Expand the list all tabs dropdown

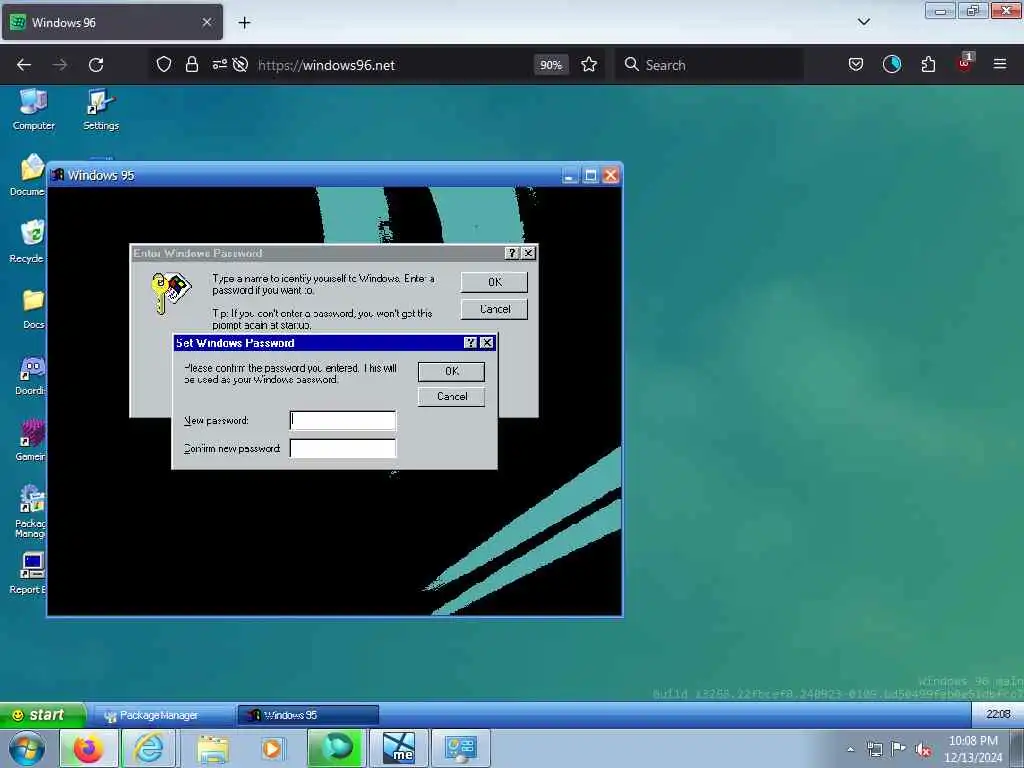[x=863, y=22]
